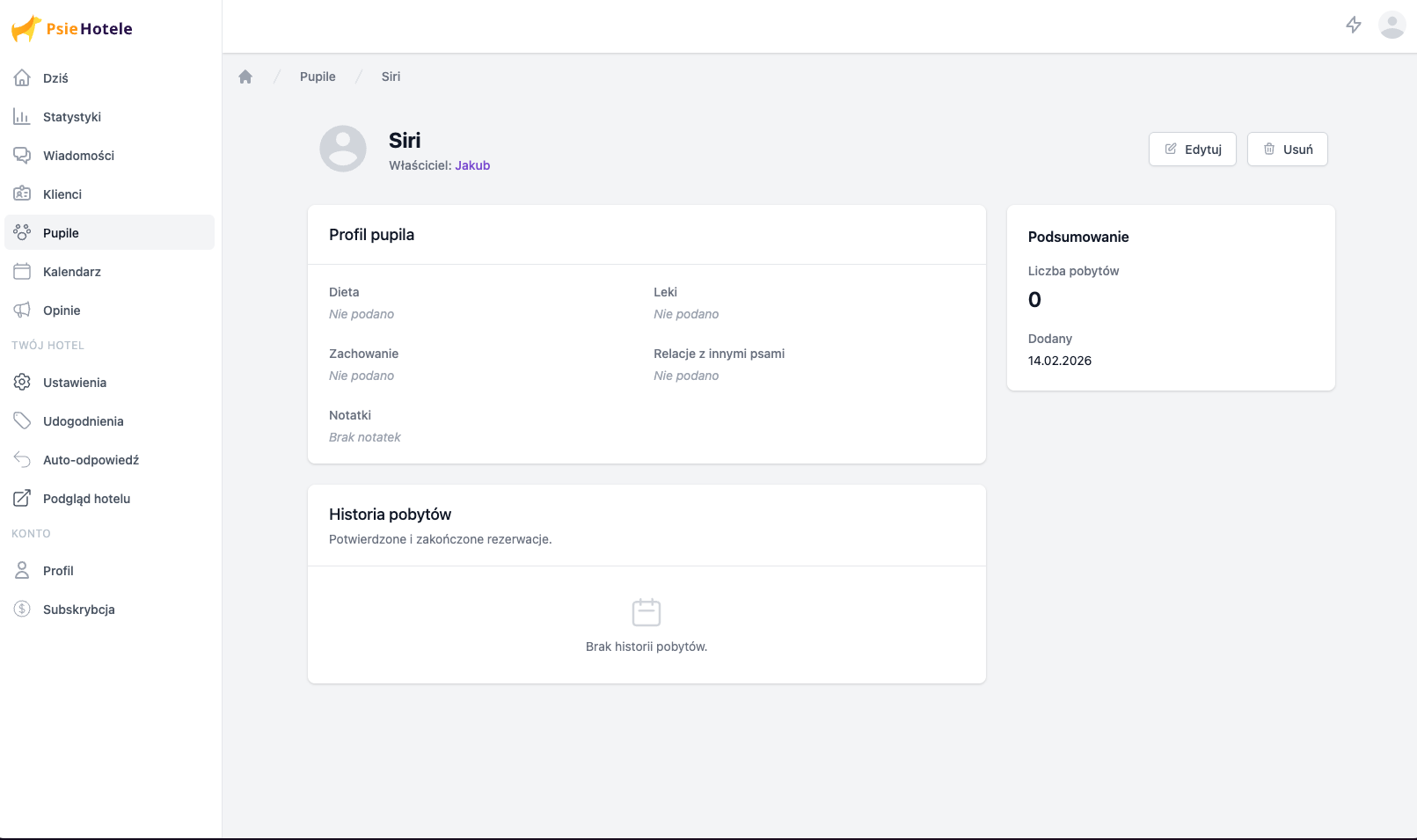Screen dimensions: 1417x840
Task: Open the user avatar menu in top bar
Action: (1391, 25)
